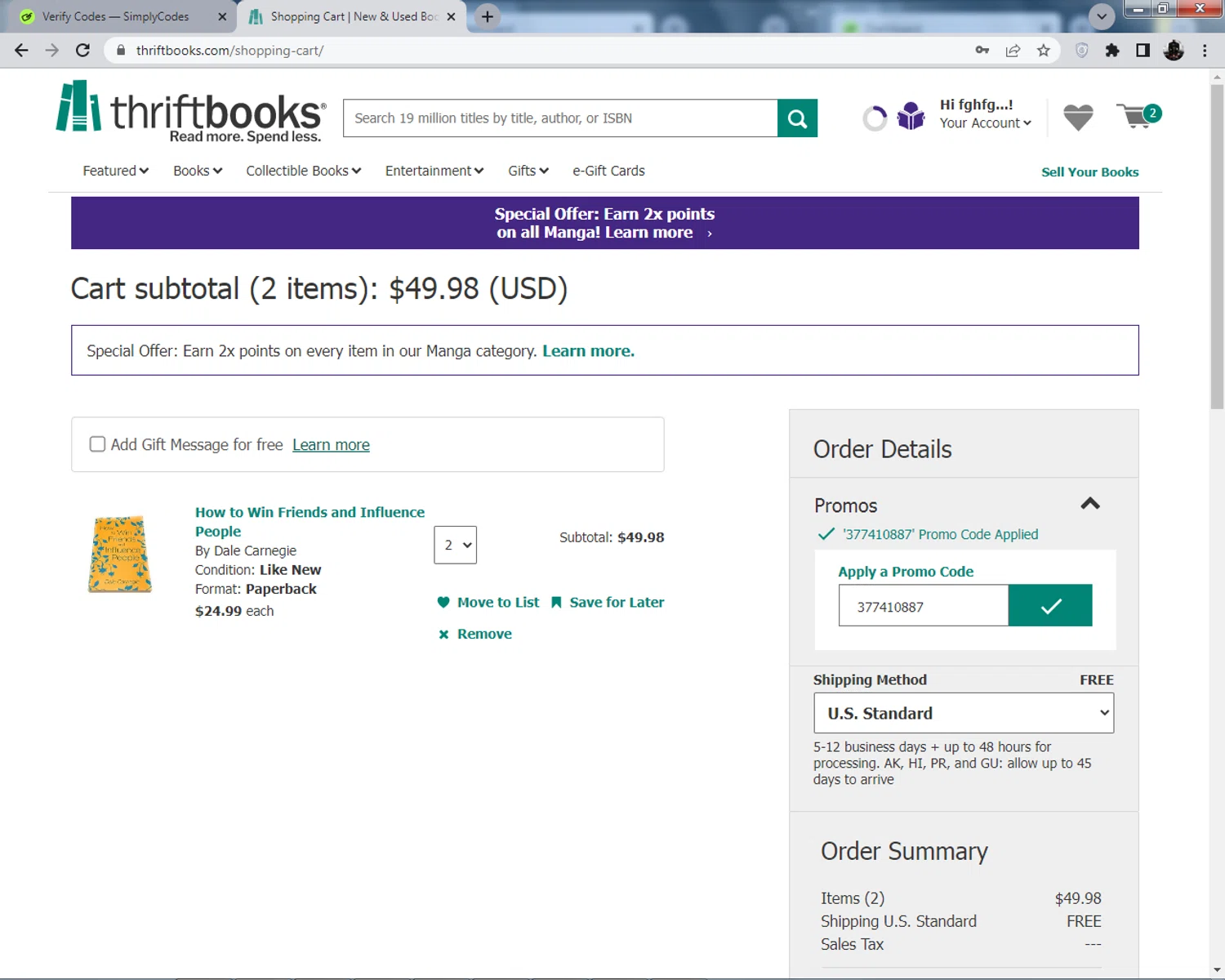Expand the Gifts menu
This screenshot has height=980, width=1225.
pos(528,171)
